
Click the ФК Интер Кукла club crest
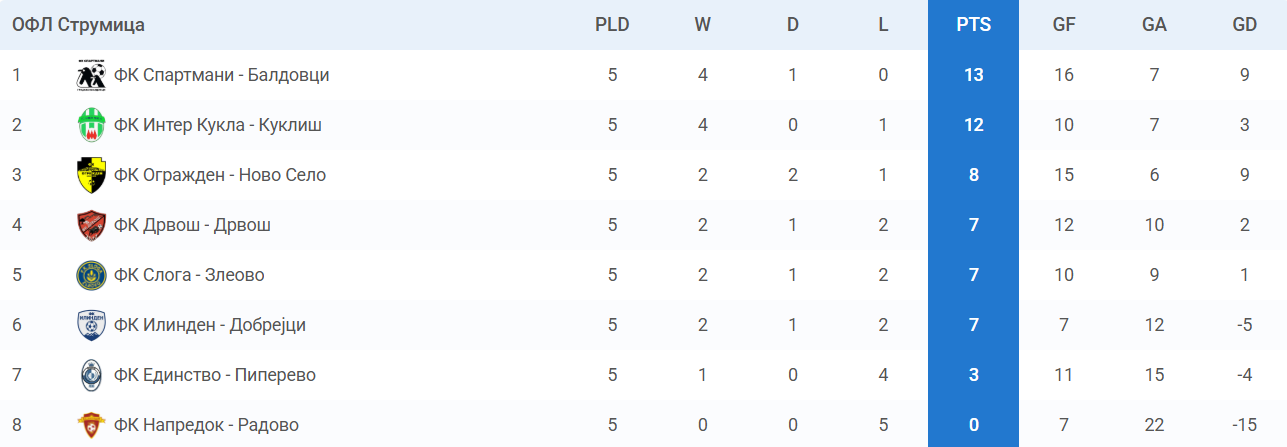[91, 125]
